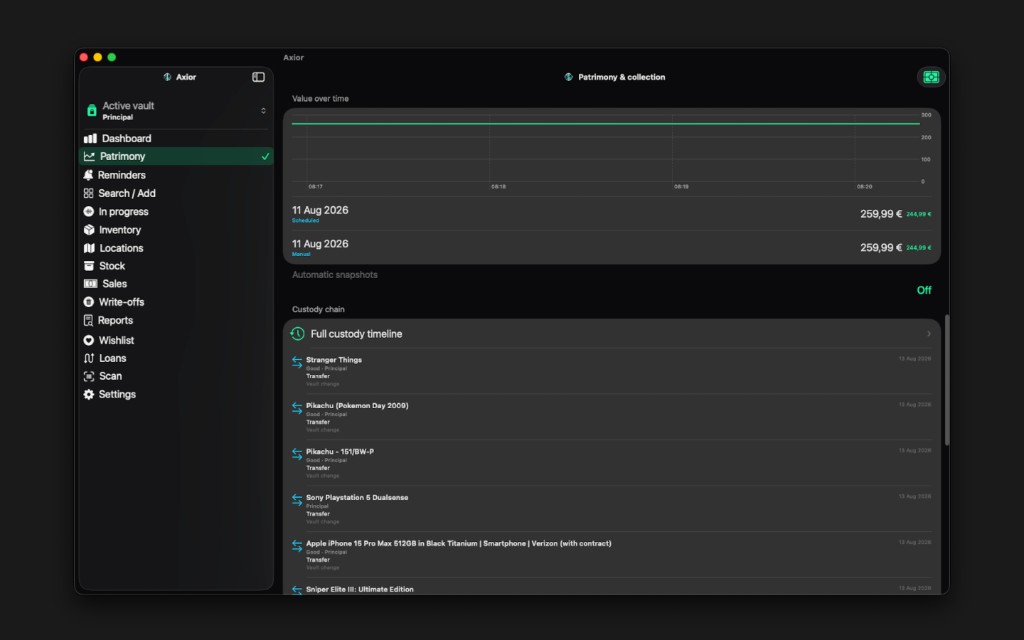Click the green vault lock icon
The width and height of the screenshot is (1024, 640).
coord(91,110)
